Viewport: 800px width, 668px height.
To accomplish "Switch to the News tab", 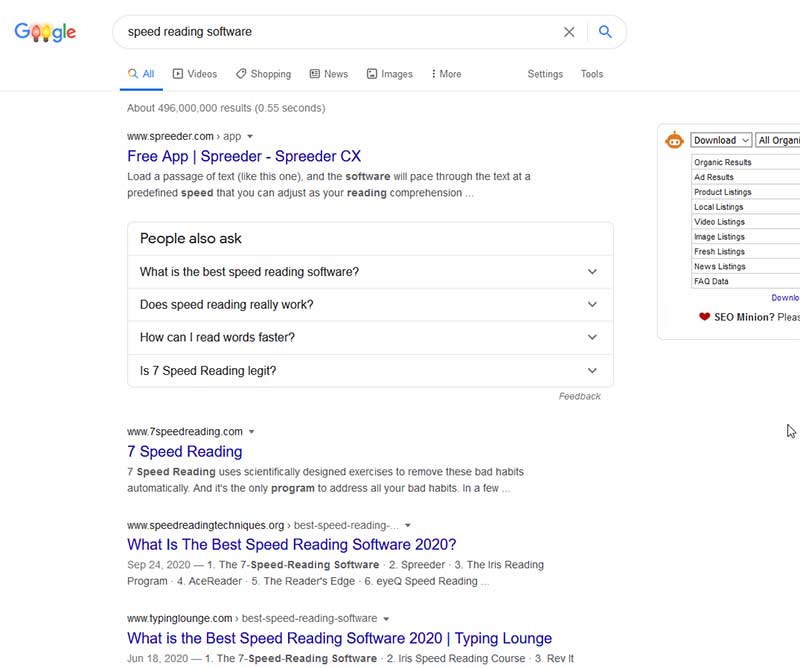I will pyautogui.click(x=329, y=74).
